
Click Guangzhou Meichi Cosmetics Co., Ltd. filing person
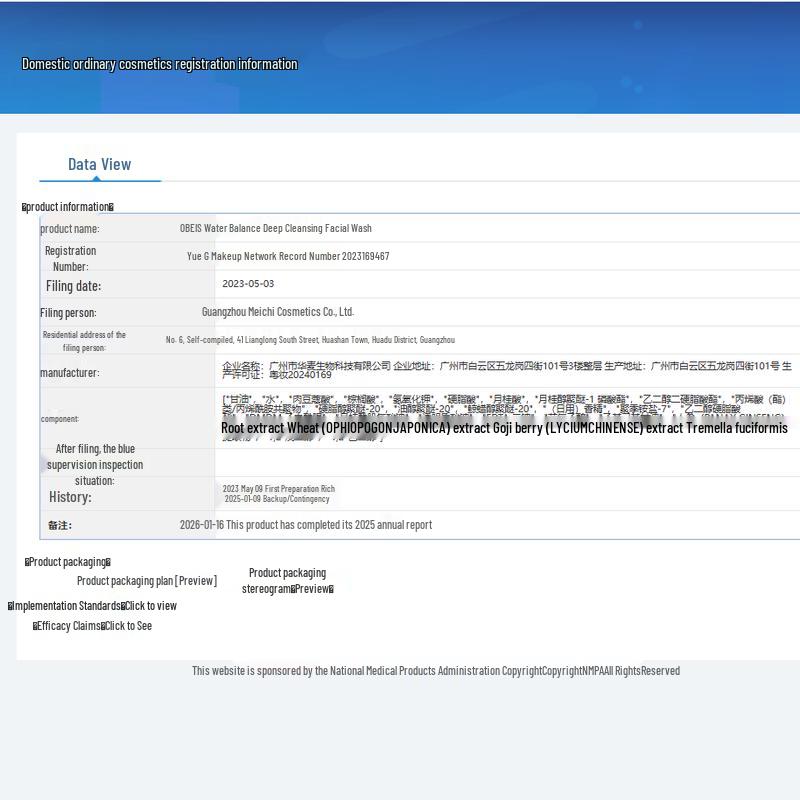click(x=278, y=312)
